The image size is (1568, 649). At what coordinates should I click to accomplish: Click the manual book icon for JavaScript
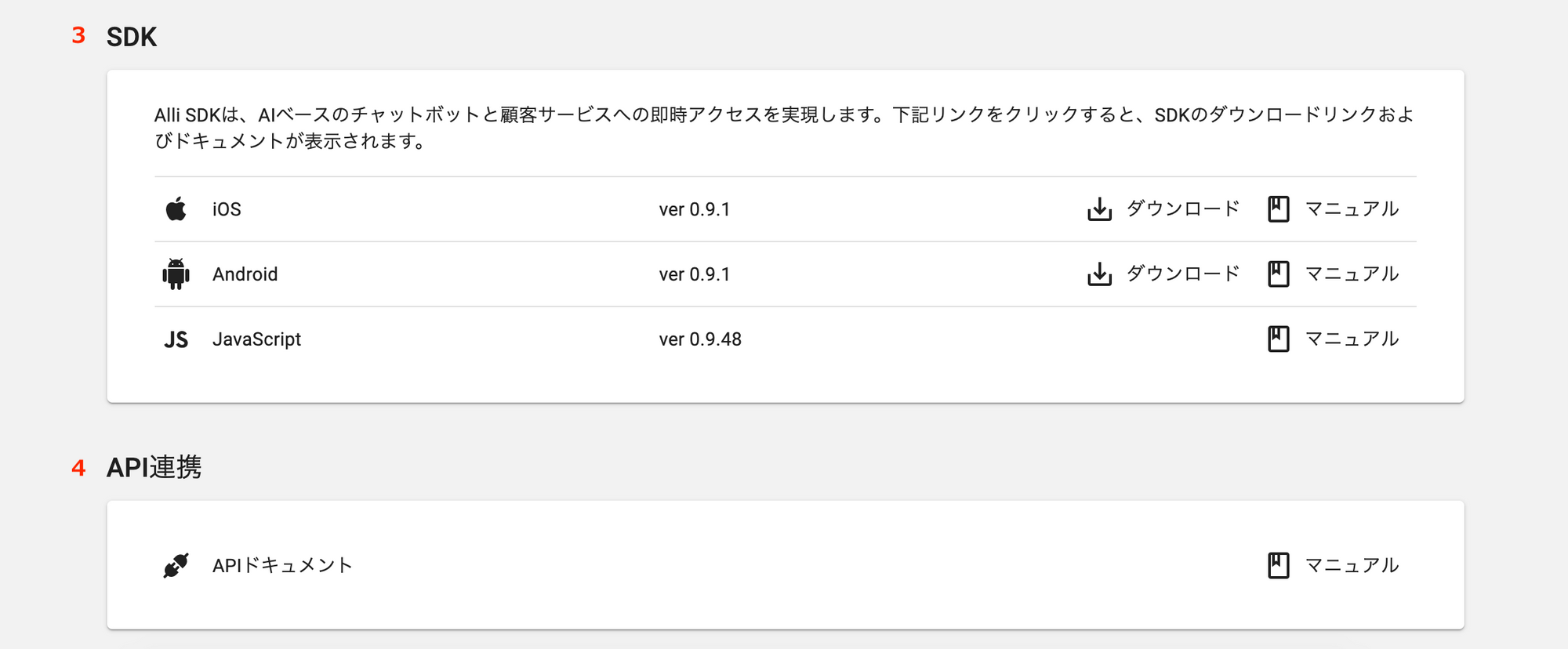[1278, 339]
